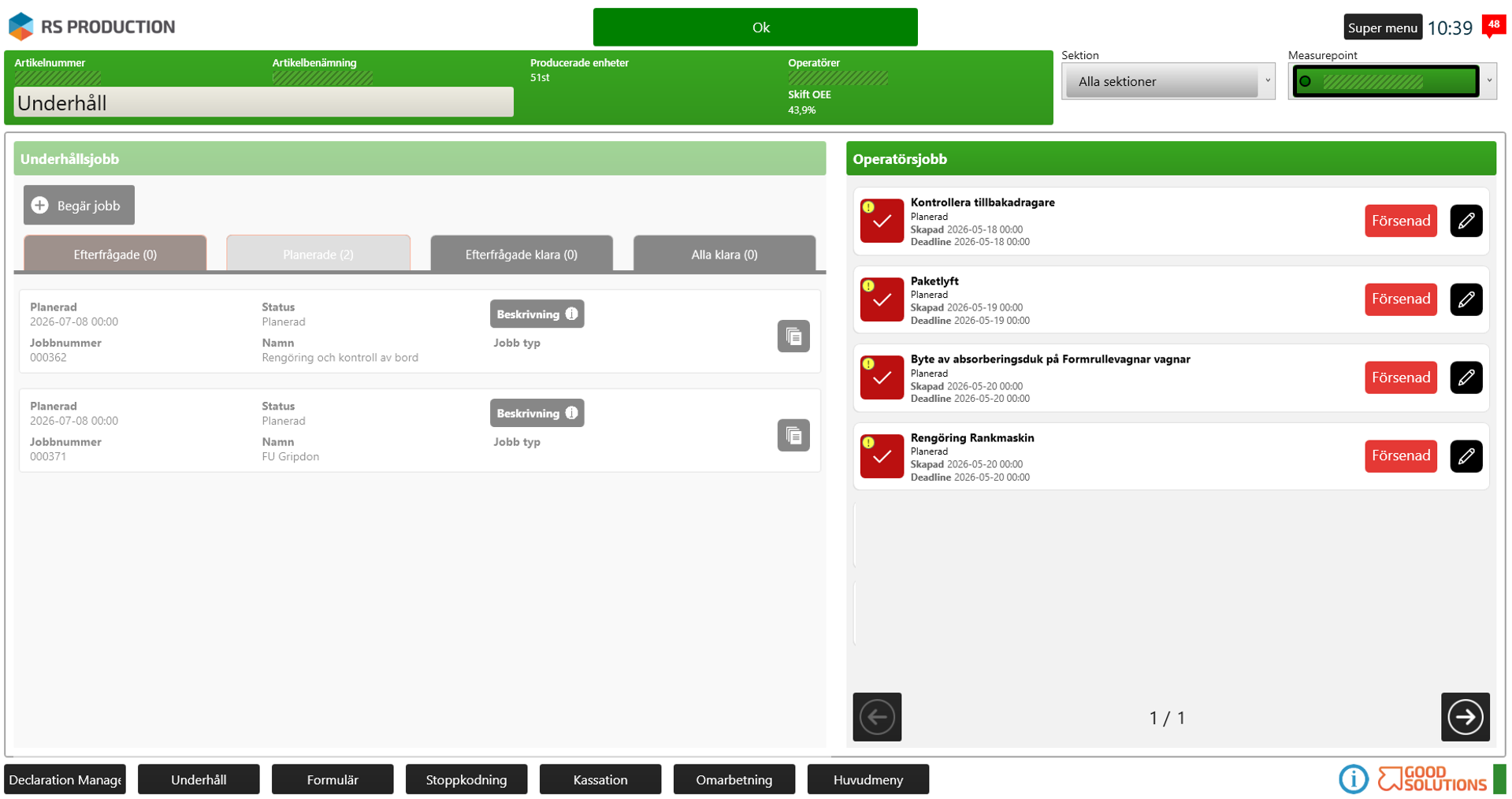
Task: Open the blue info icon at bottom
Action: (1353, 779)
